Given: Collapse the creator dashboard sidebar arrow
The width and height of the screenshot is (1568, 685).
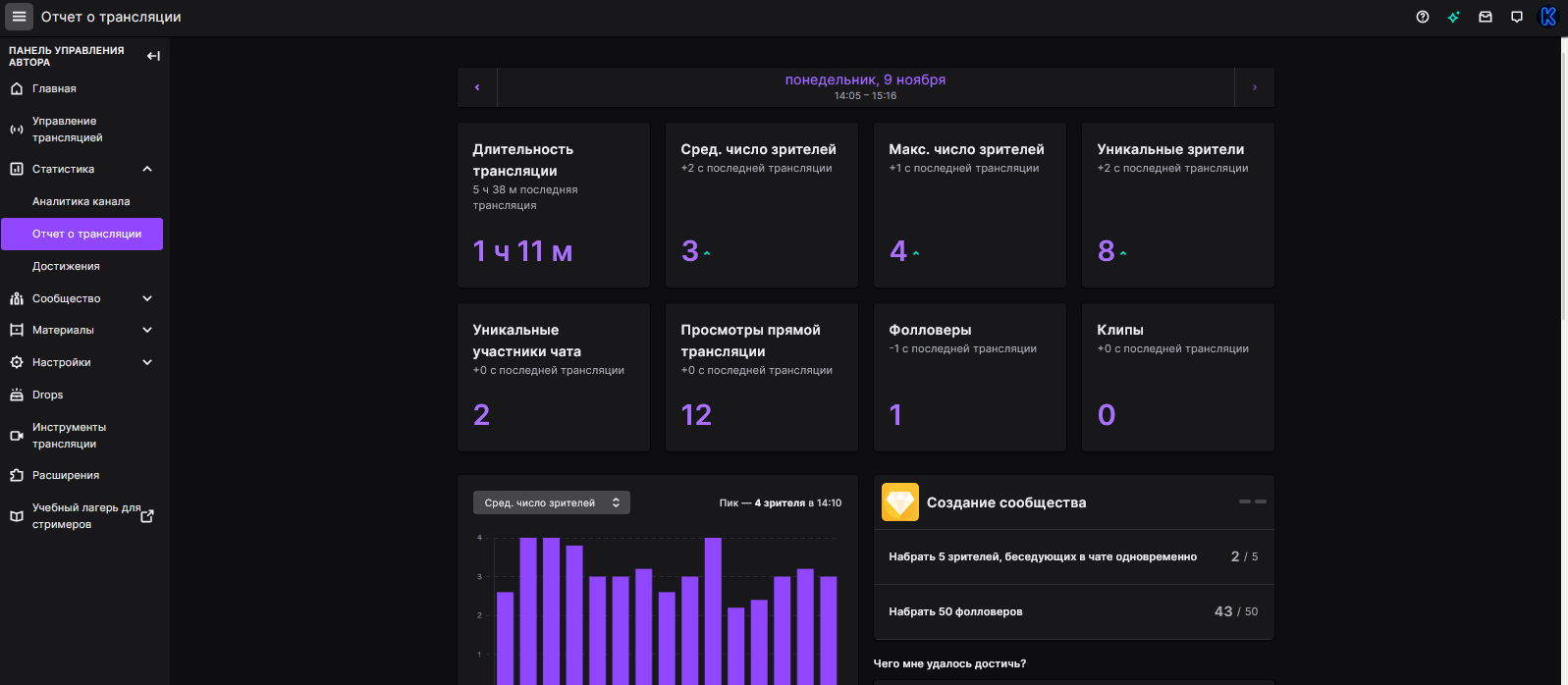Looking at the screenshot, I should [x=153, y=56].
